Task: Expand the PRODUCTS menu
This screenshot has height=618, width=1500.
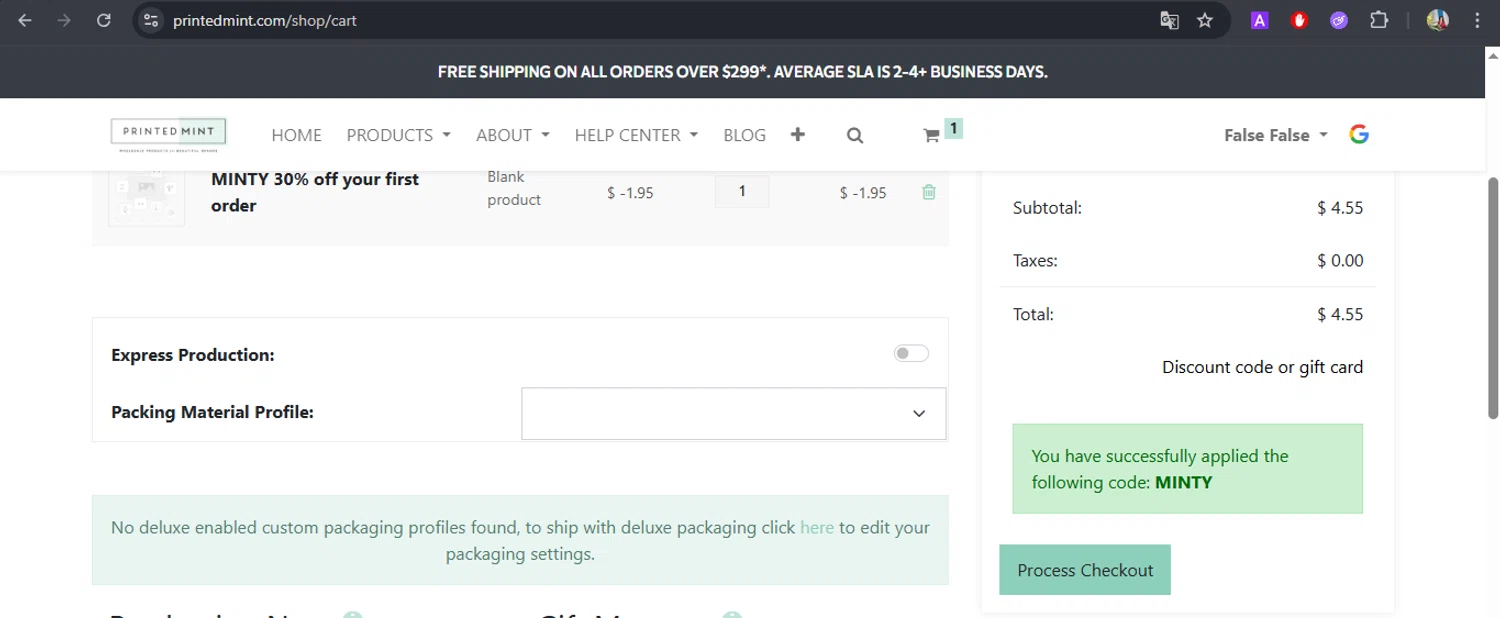Action: pyautogui.click(x=398, y=135)
